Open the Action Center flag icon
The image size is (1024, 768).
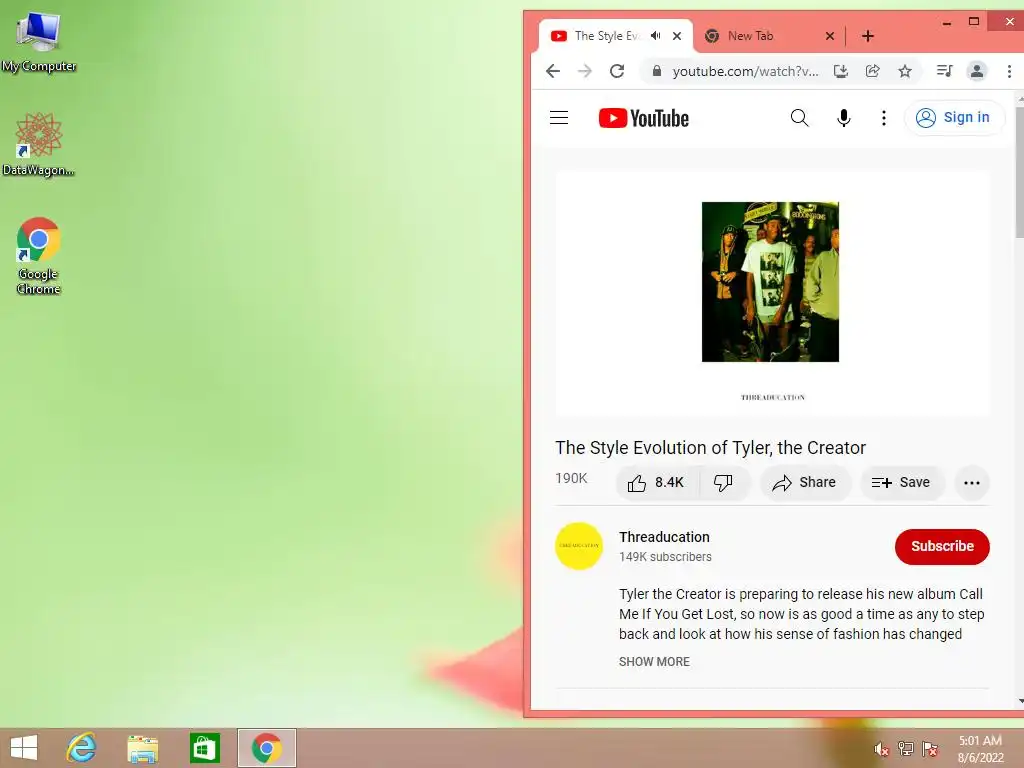(x=930, y=749)
